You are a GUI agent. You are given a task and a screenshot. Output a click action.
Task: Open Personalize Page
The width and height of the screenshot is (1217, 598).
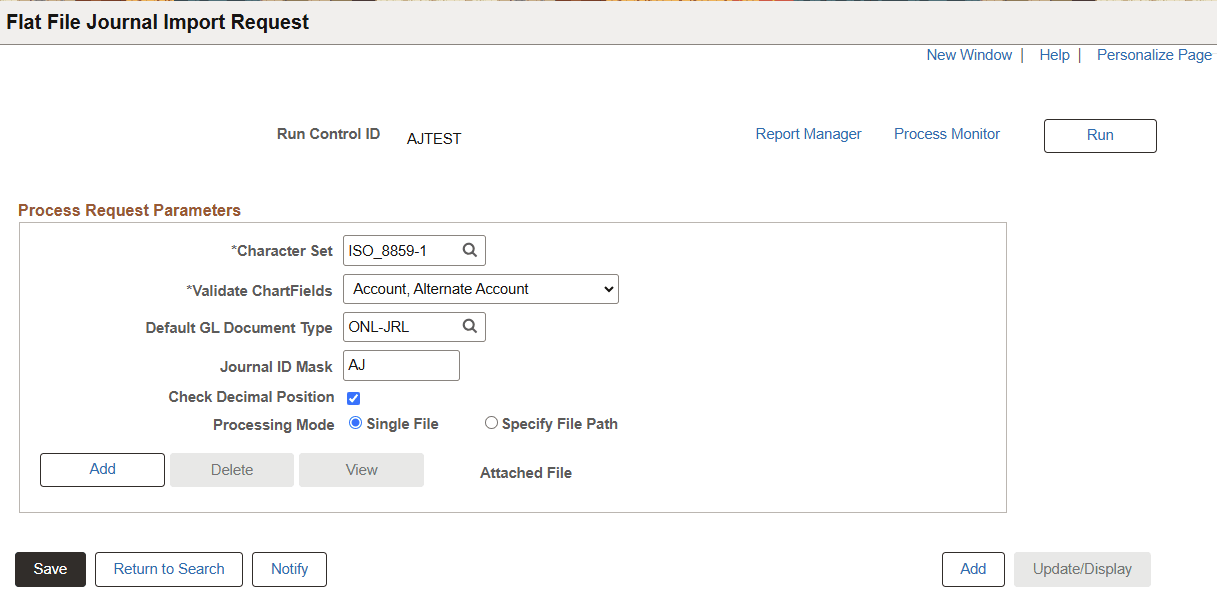(1153, 55)
